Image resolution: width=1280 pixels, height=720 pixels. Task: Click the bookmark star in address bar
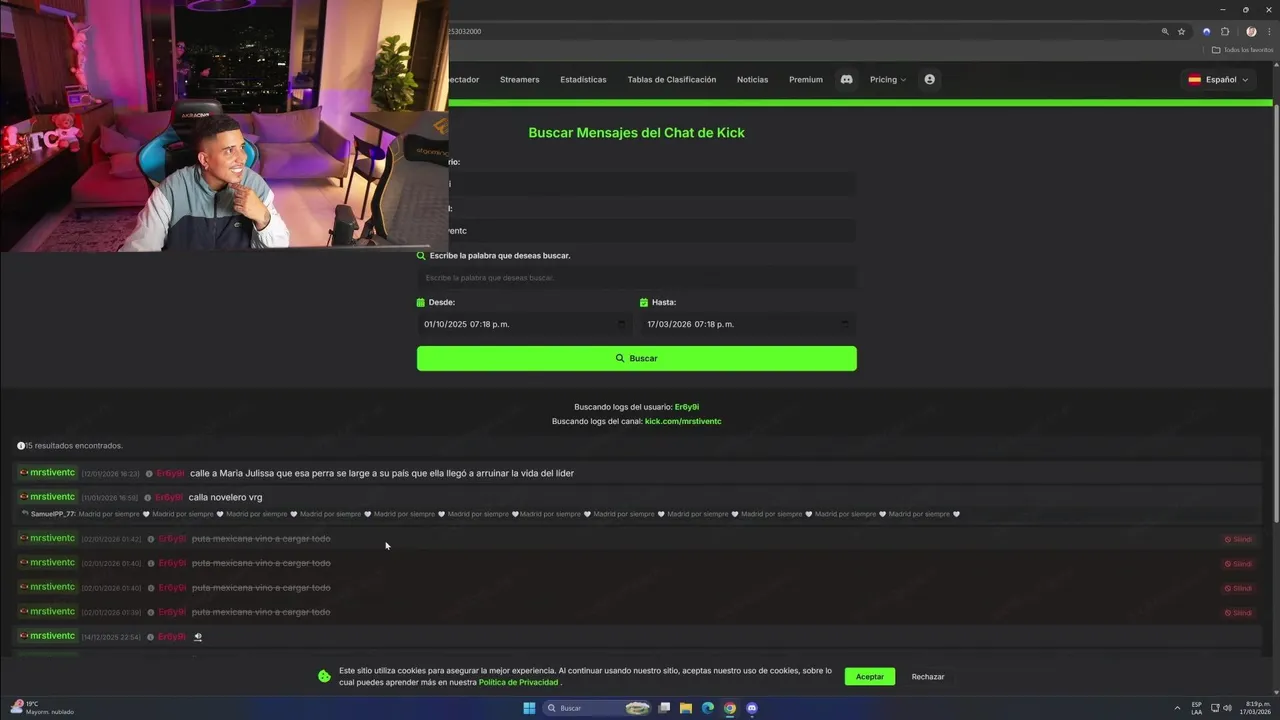tap(1181, 31)
